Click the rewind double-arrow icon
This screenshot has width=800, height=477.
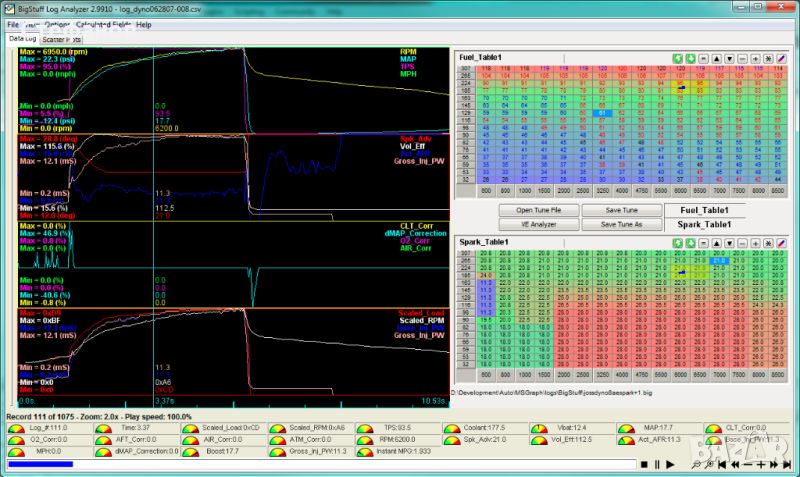click(x=737, y=464)
